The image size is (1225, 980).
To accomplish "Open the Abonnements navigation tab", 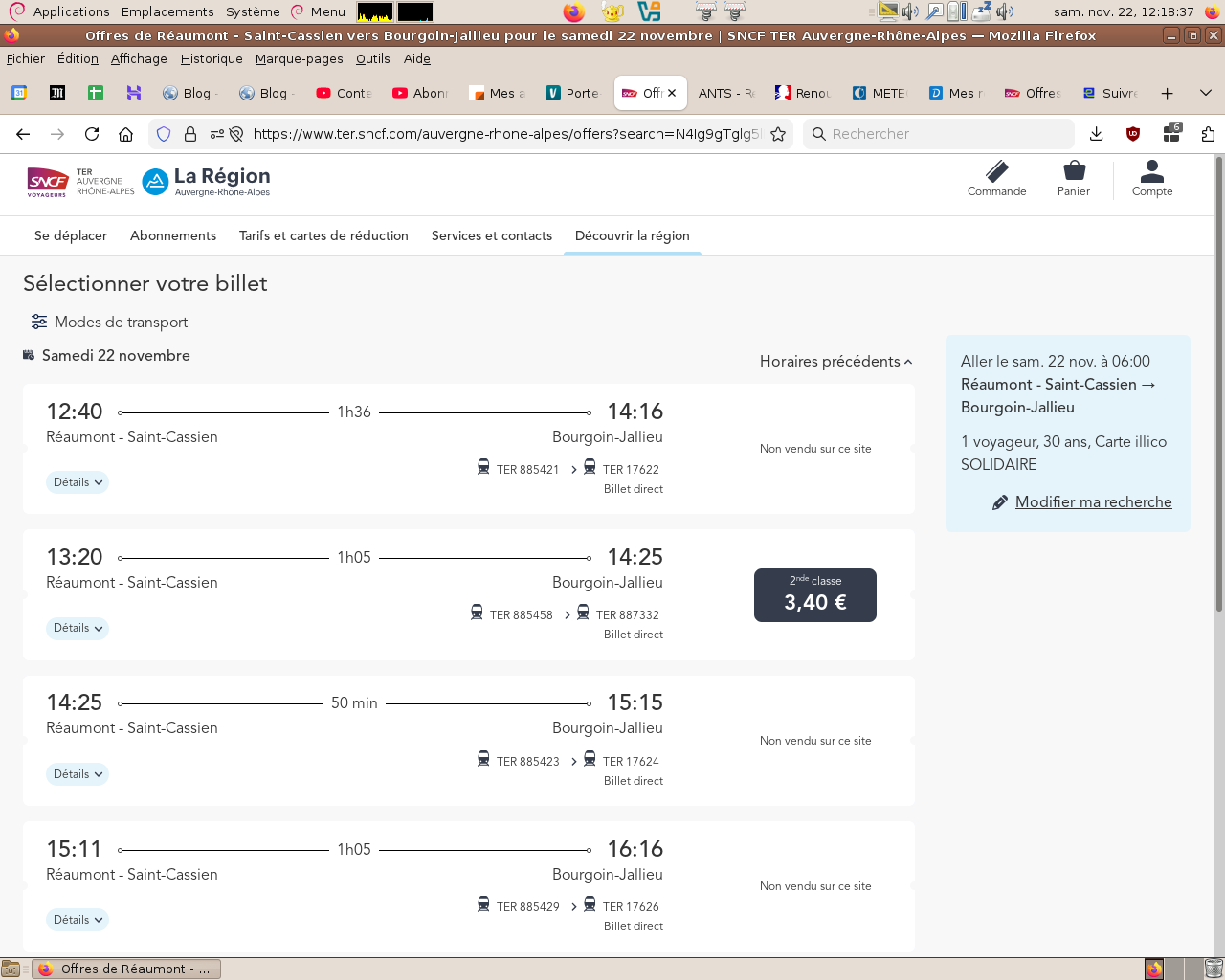I will [x=173, y=235].
